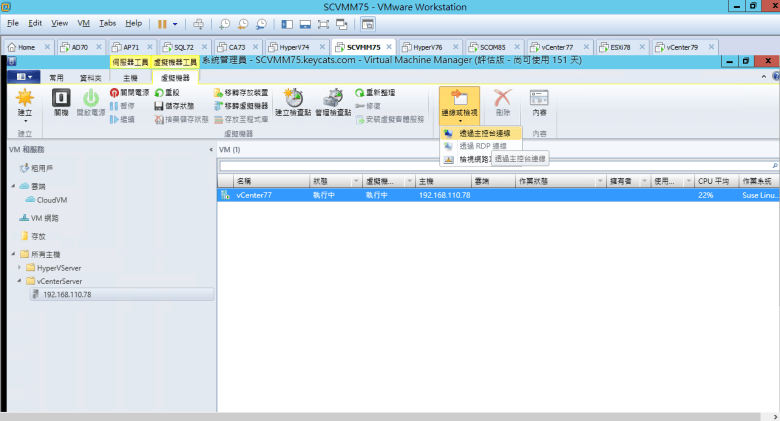Click the 建立檢查點 (Create Checkpoint) icon
The height and width of the screenshot is (421, 780).
tap(293, 102)
